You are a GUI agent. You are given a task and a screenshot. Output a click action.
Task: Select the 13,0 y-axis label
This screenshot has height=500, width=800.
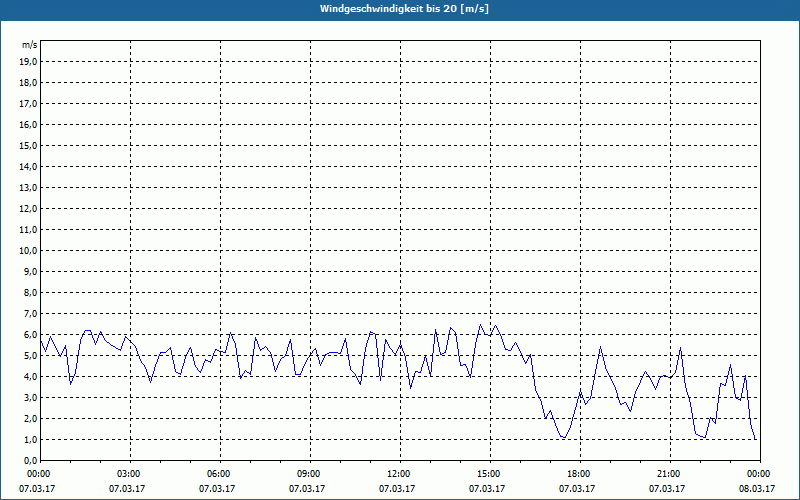28,188
